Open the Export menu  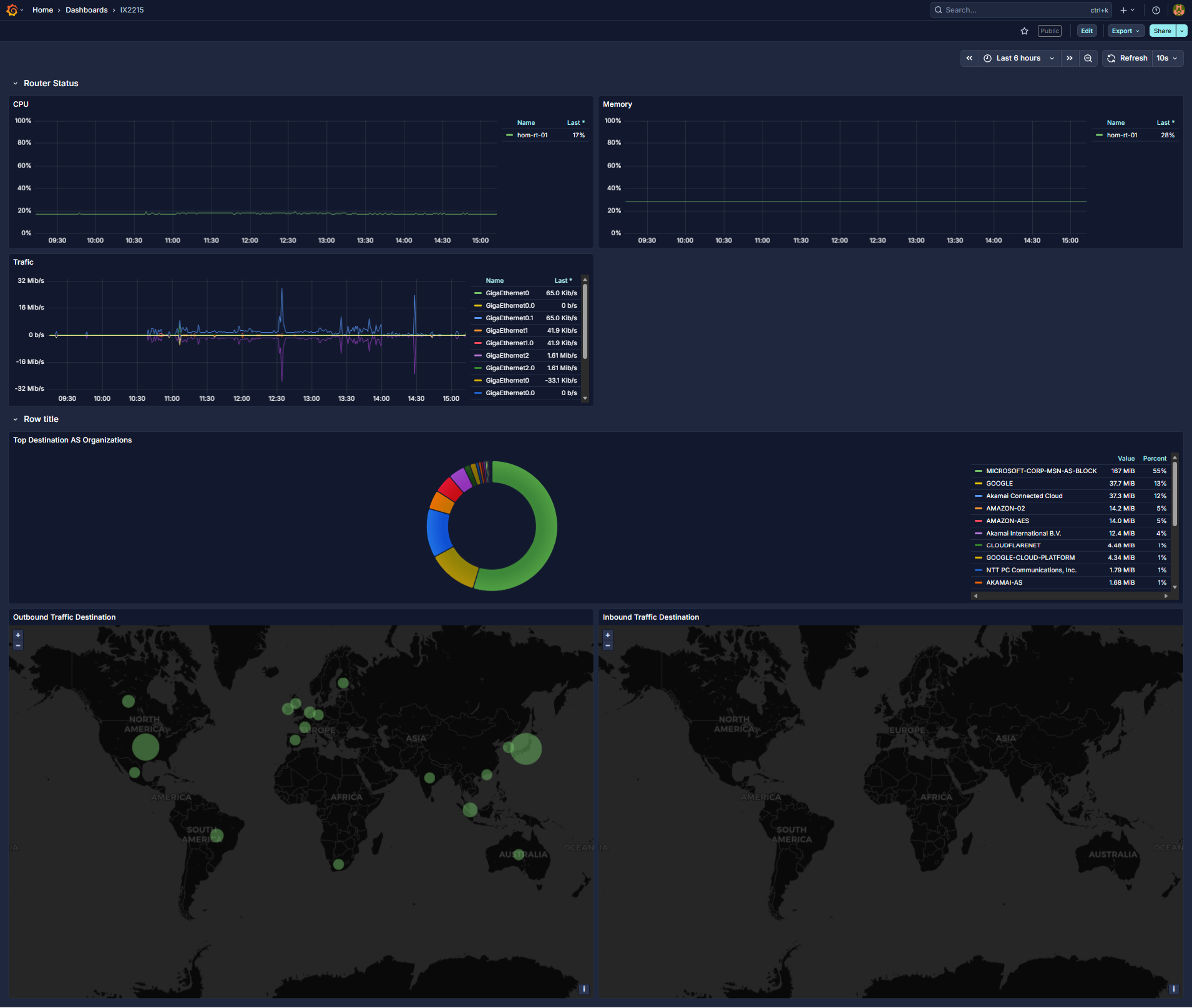pos(1123,31)
